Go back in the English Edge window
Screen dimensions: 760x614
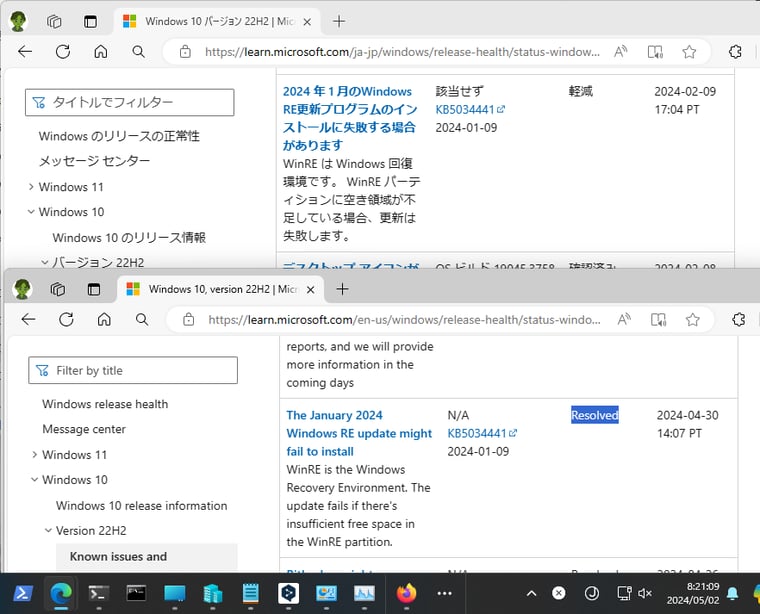[29, 319]
